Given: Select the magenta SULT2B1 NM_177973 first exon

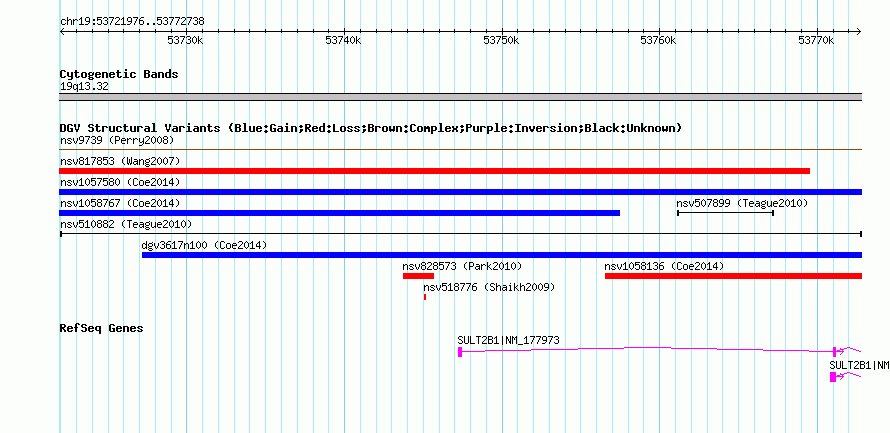Looking at the screenshot, I should pos(460,352).
